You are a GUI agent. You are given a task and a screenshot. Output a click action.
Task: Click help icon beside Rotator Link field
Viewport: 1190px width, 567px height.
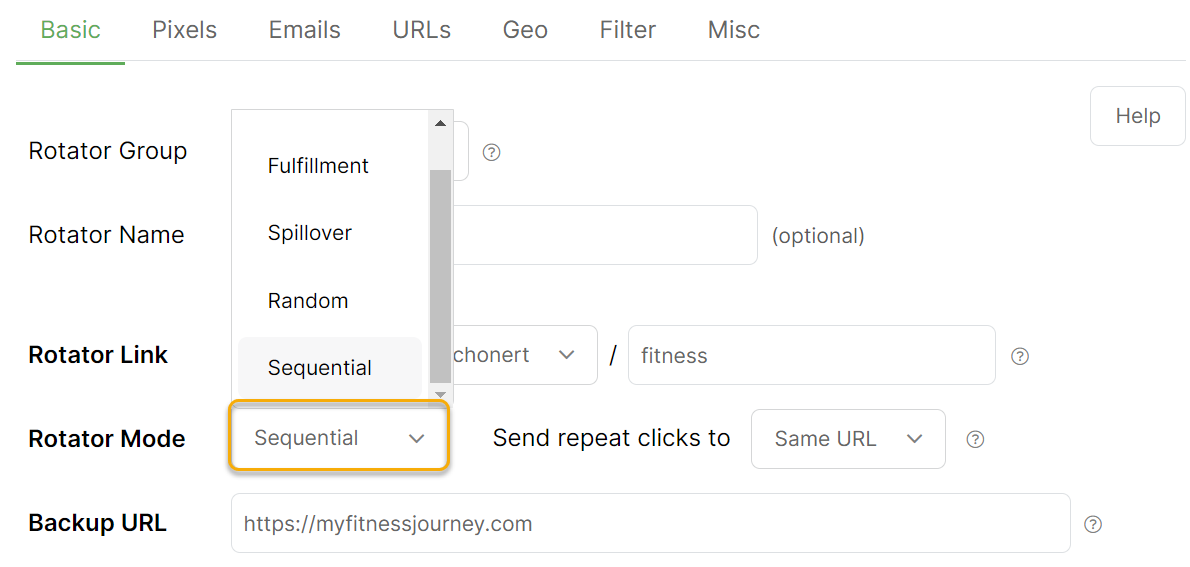[1021, 356]
